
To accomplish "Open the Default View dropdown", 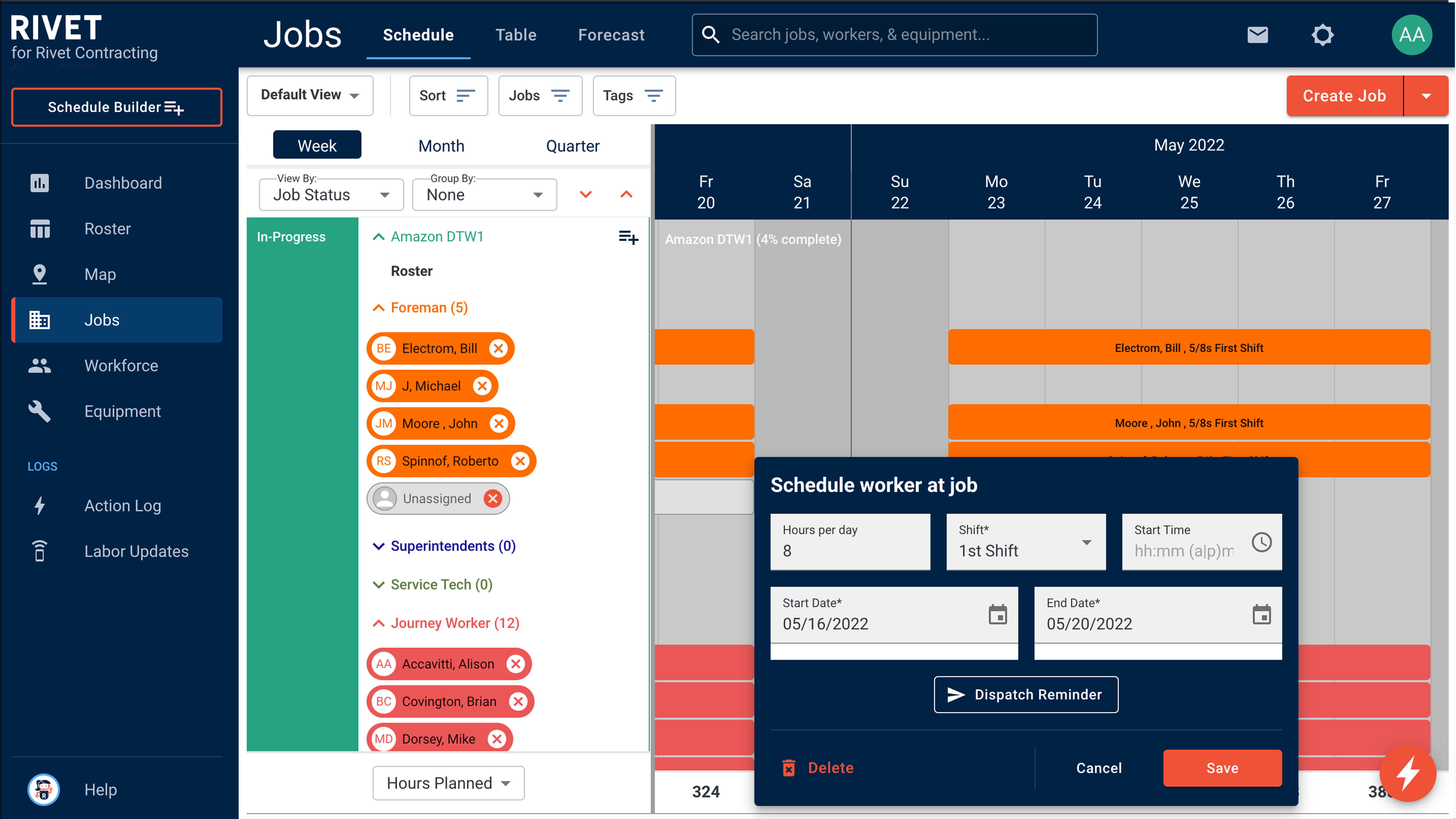I will point(310,95).
